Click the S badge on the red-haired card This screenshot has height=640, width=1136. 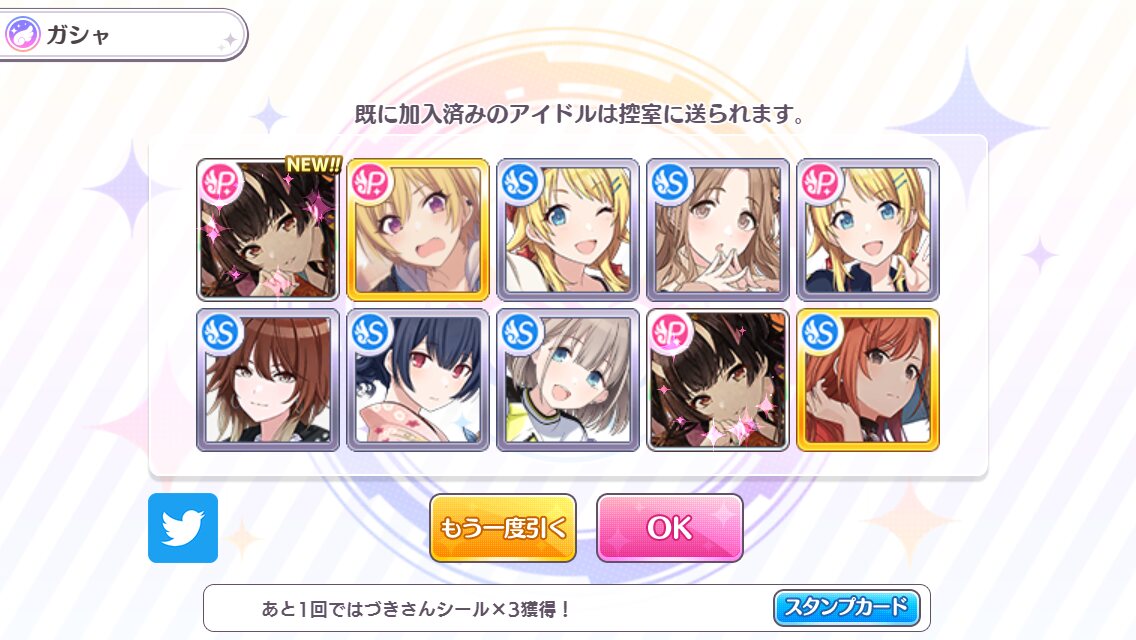tap(820, 333)
